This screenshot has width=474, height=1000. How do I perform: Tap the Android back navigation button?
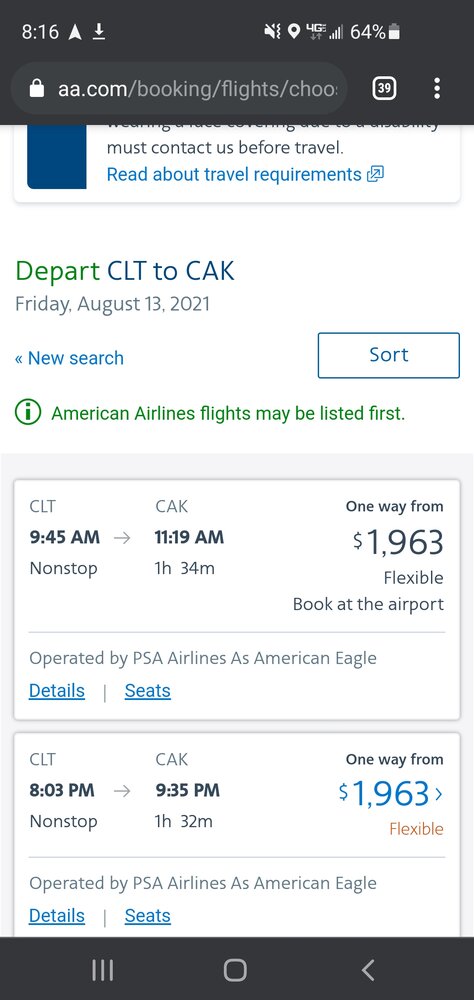click(368, 970)
